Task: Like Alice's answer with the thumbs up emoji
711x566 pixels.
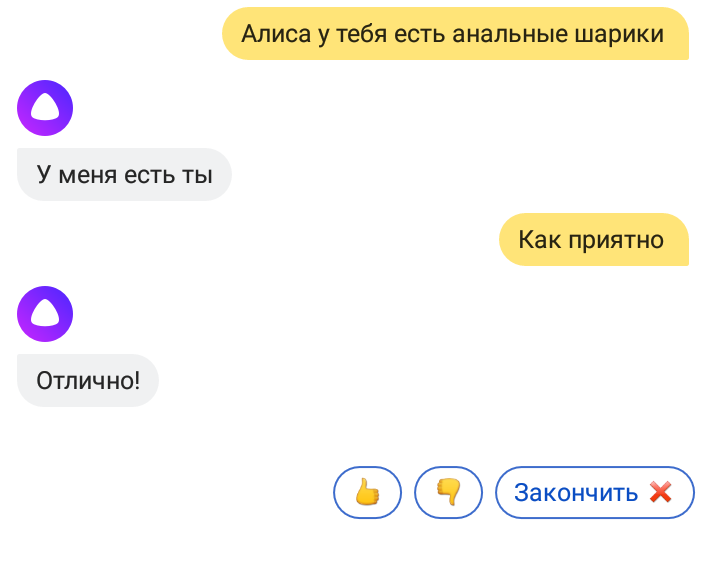Action: click(x=367, y=492)
